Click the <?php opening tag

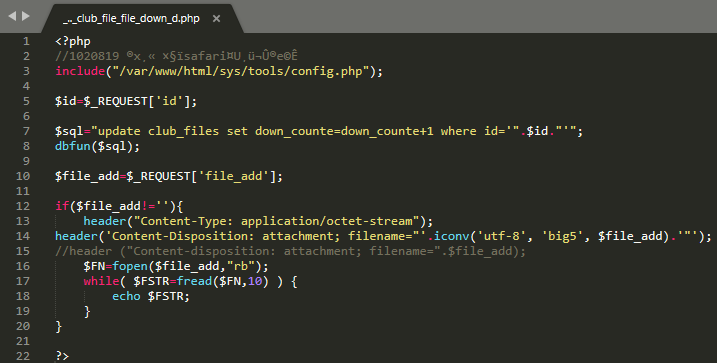point(73,41)
